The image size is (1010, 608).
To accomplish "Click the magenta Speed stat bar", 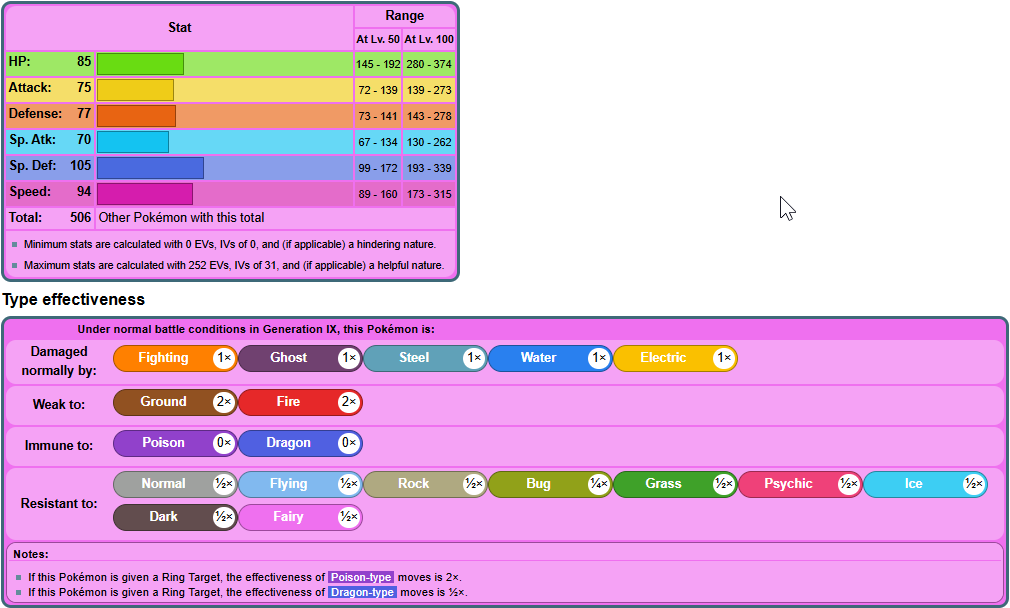I will (x=145, y=194).
